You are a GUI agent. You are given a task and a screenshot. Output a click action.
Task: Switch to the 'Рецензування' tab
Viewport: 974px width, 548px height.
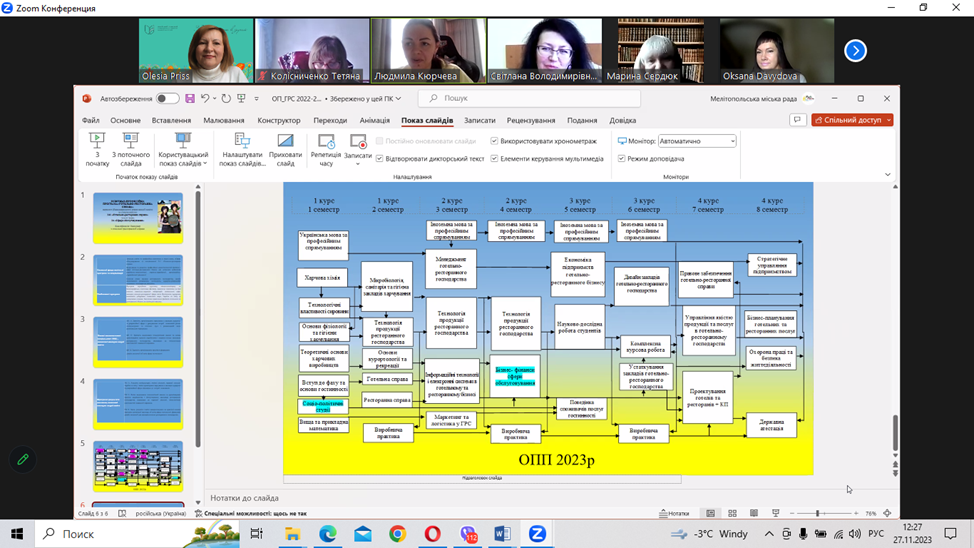(x=530, y=120)
